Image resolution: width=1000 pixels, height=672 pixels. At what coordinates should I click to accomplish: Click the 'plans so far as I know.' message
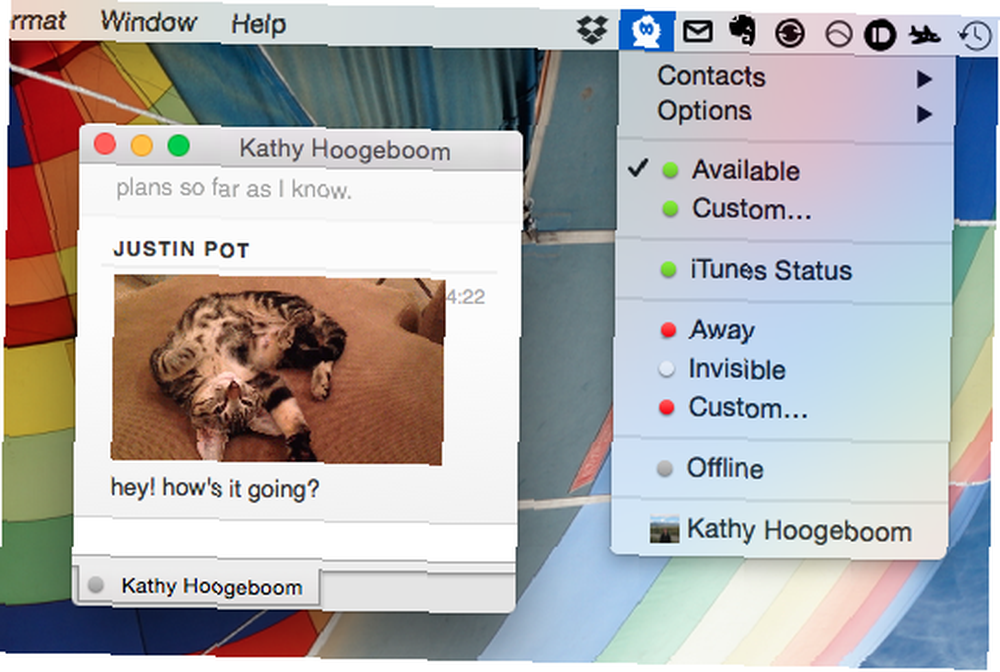(x=233, y=189)
